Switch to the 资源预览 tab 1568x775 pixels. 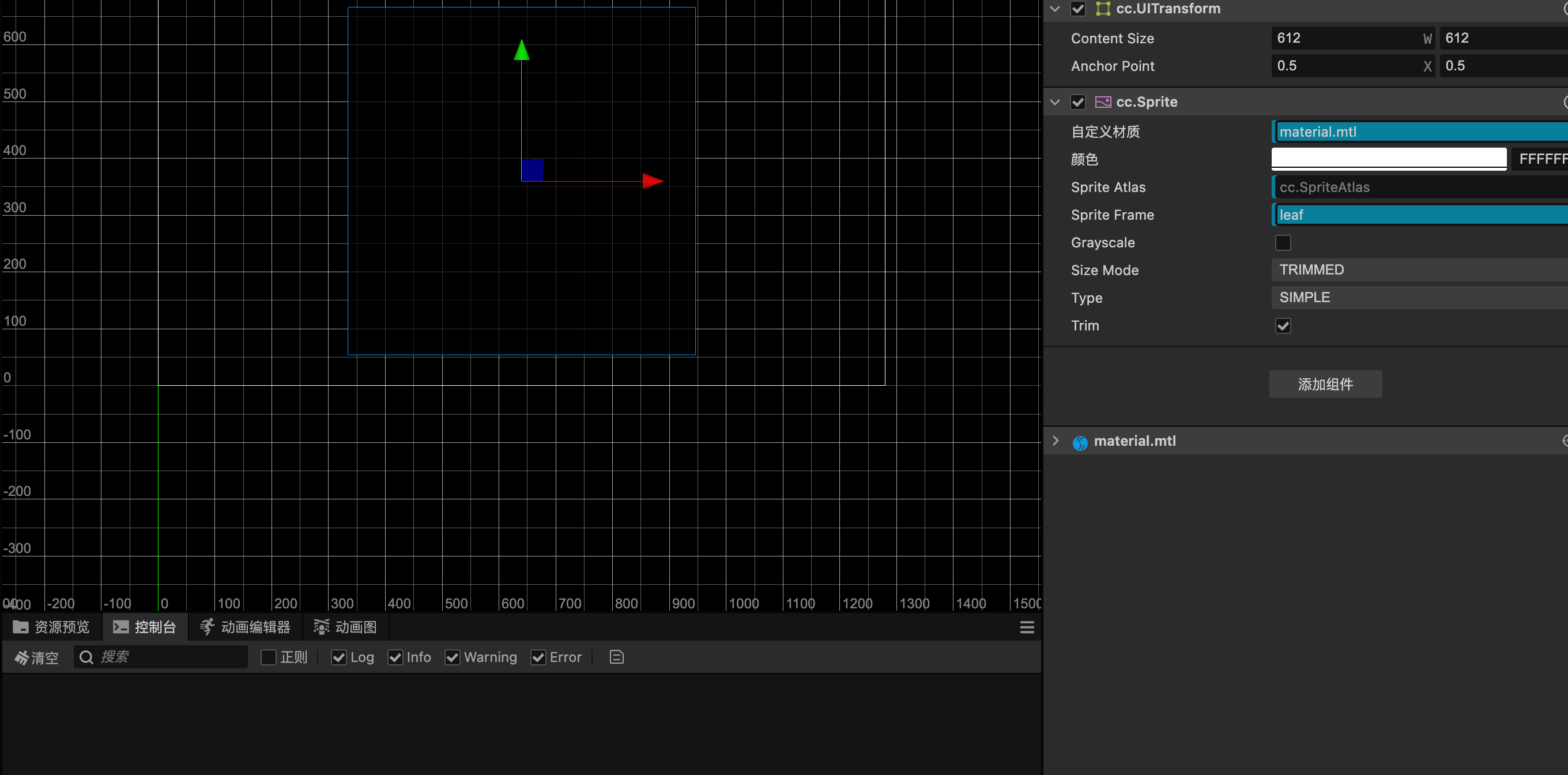(x=51, y=627)
